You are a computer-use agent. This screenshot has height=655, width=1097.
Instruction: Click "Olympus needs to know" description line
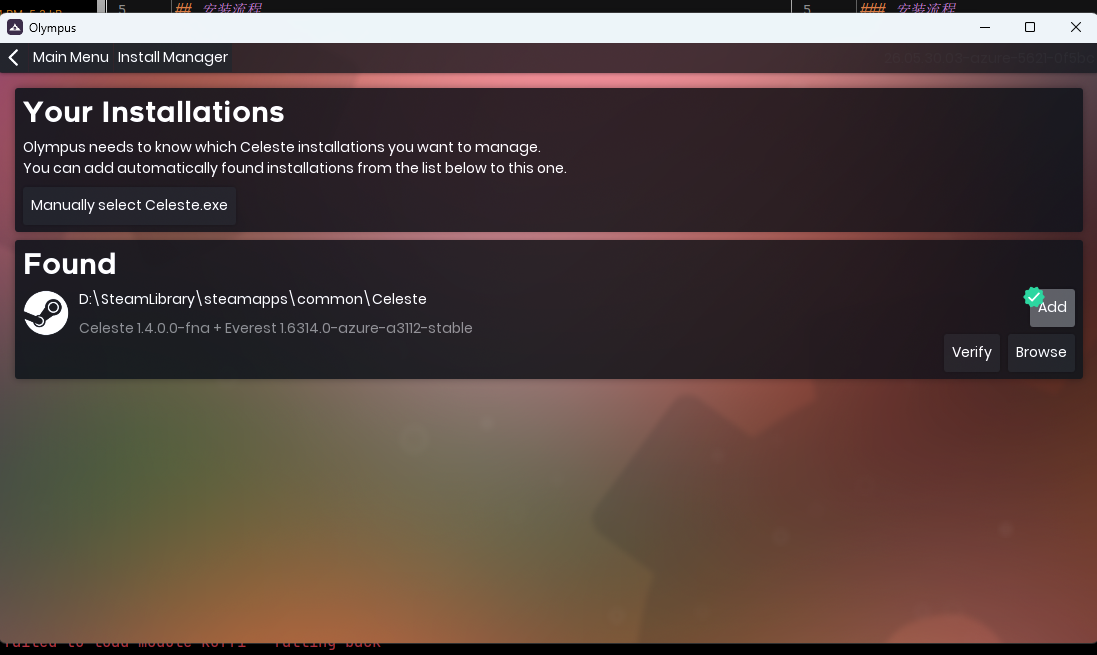pyautogui.click(x=282, y=147)
